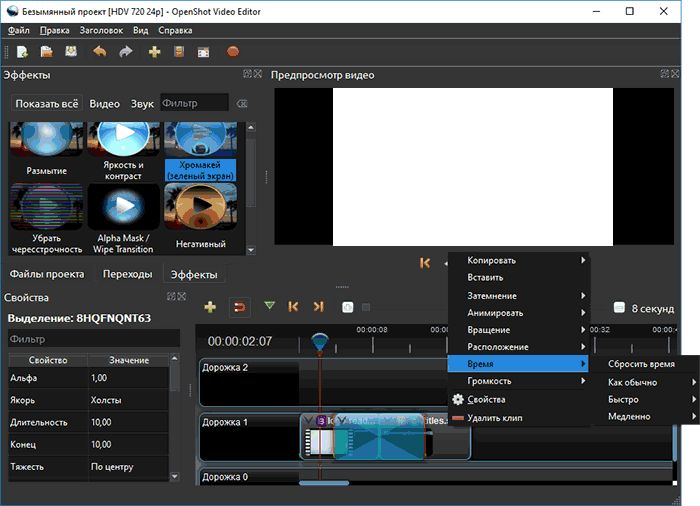Expand the Вращение submenu

pos(518,330)
